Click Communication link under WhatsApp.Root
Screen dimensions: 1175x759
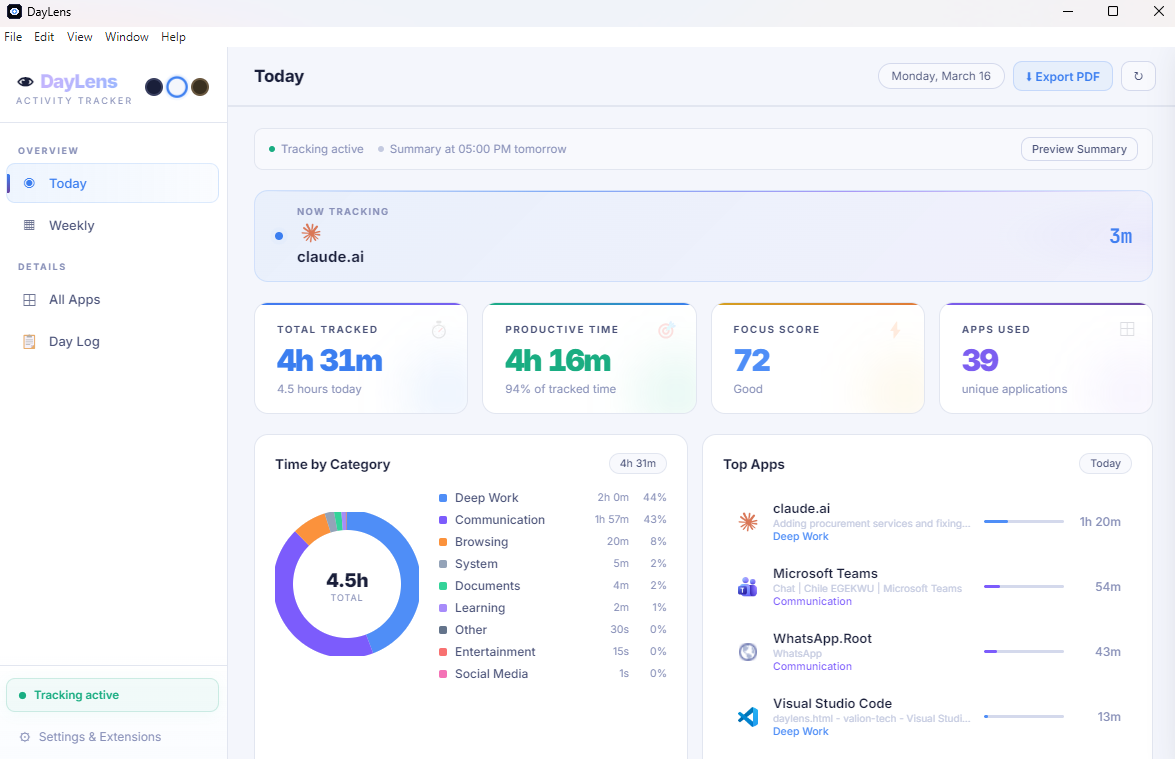pos(812,667)
